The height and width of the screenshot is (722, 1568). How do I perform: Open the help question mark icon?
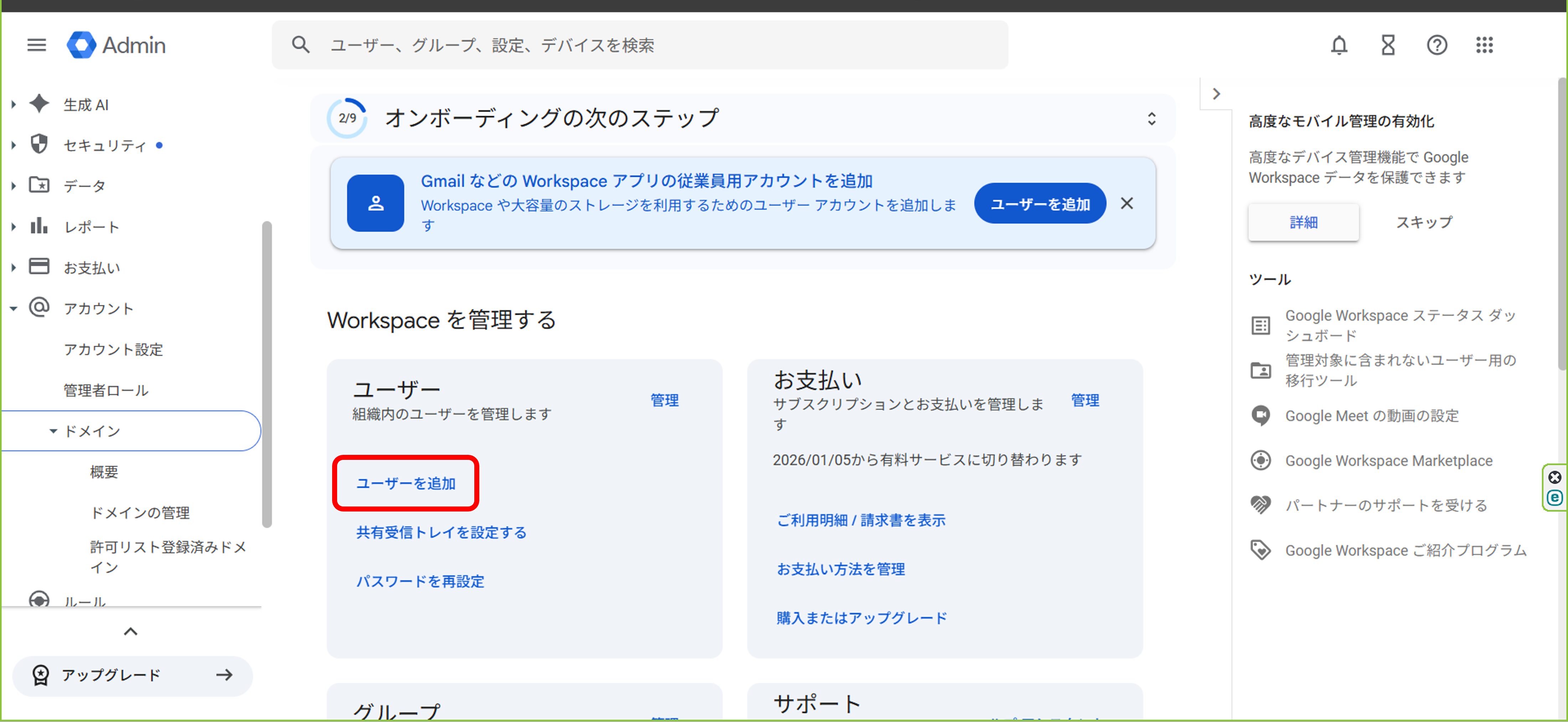(1437, 45)
